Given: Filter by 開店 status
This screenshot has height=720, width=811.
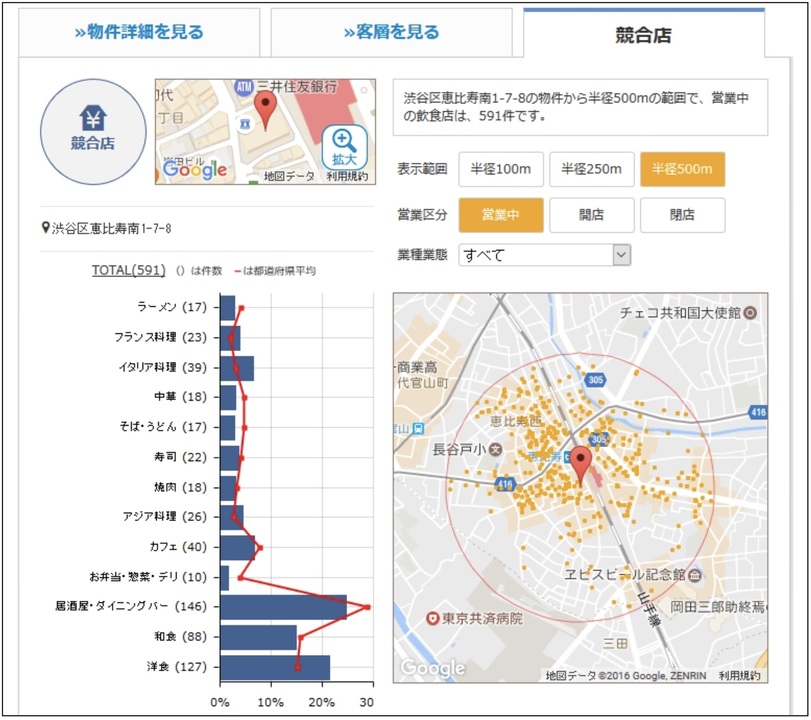Looking at the screenshot, I should coord(591,215).
